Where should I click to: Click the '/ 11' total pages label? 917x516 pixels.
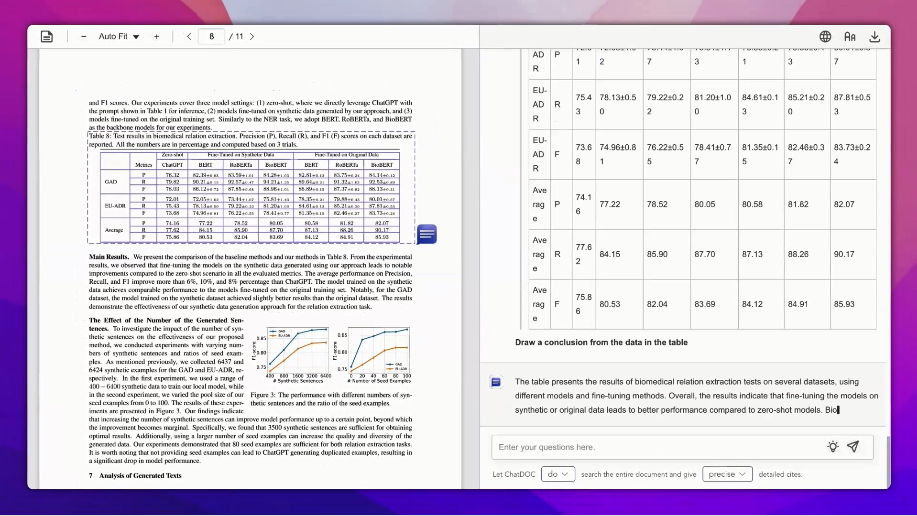(236, 36)
